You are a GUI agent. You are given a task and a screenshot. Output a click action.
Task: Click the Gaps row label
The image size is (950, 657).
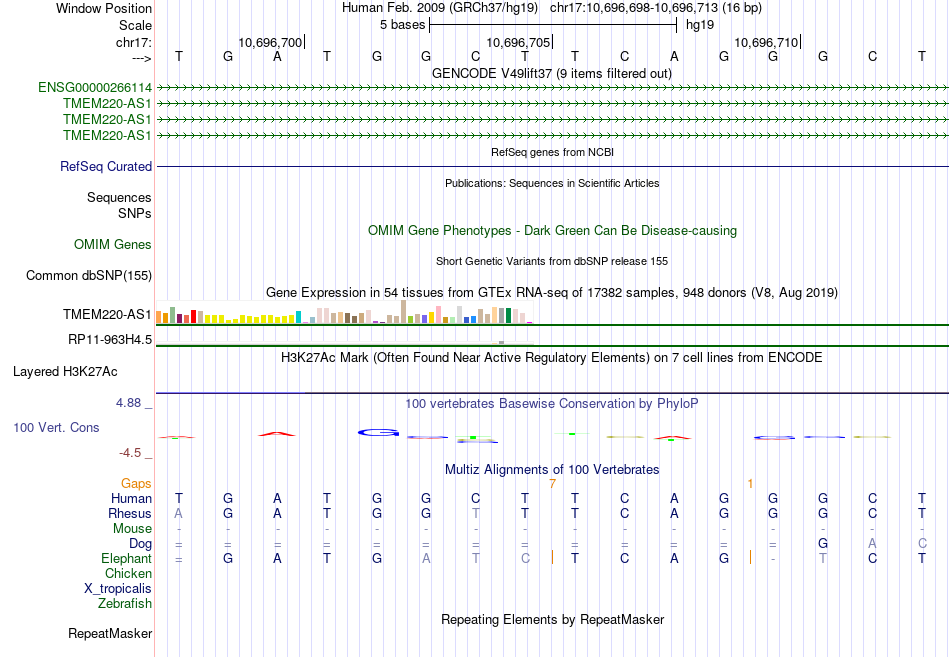[x=136, y=484]
